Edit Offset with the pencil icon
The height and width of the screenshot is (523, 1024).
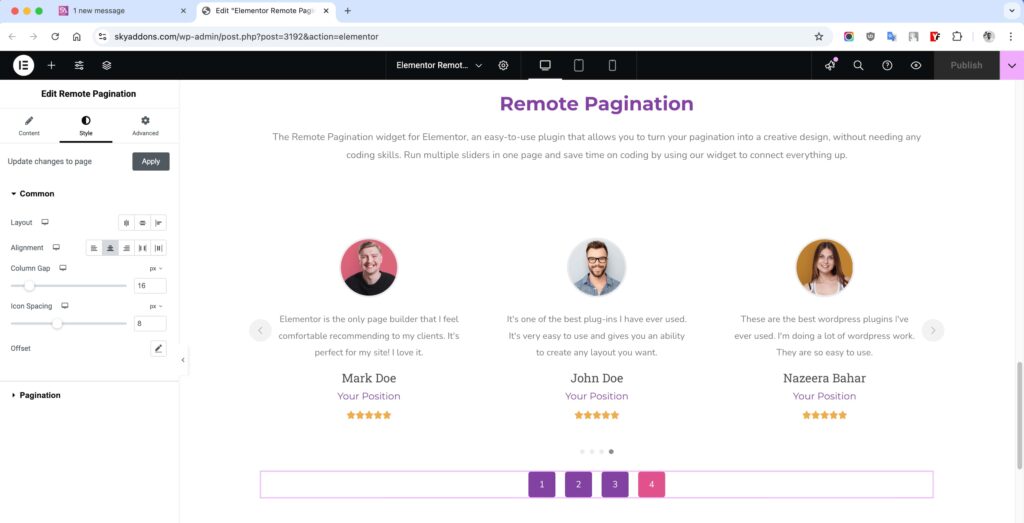tap(158, 349)
